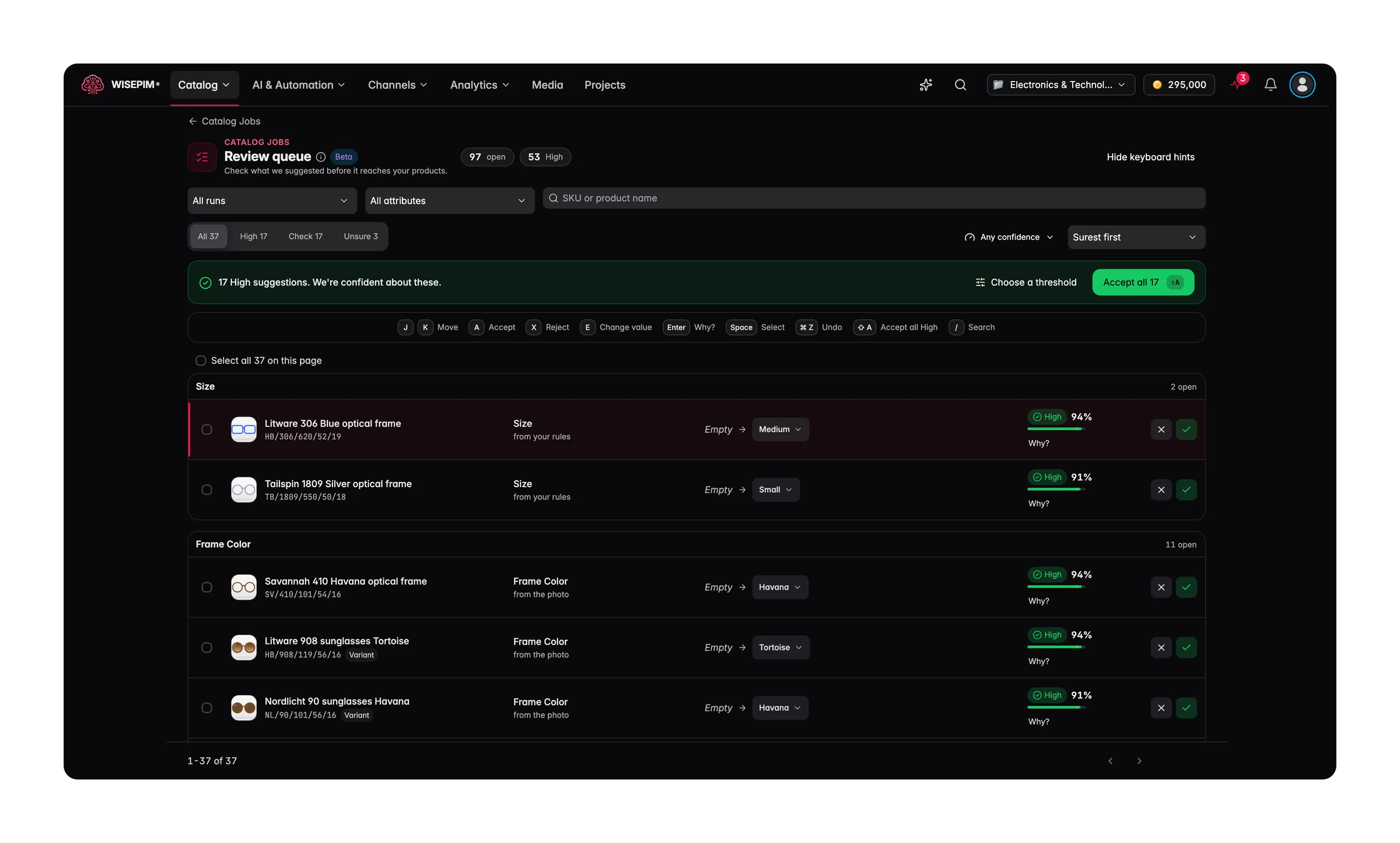This screenshot has height=843, width=1400.
Task: Open the Channels menu
Action: click(397, 85)
